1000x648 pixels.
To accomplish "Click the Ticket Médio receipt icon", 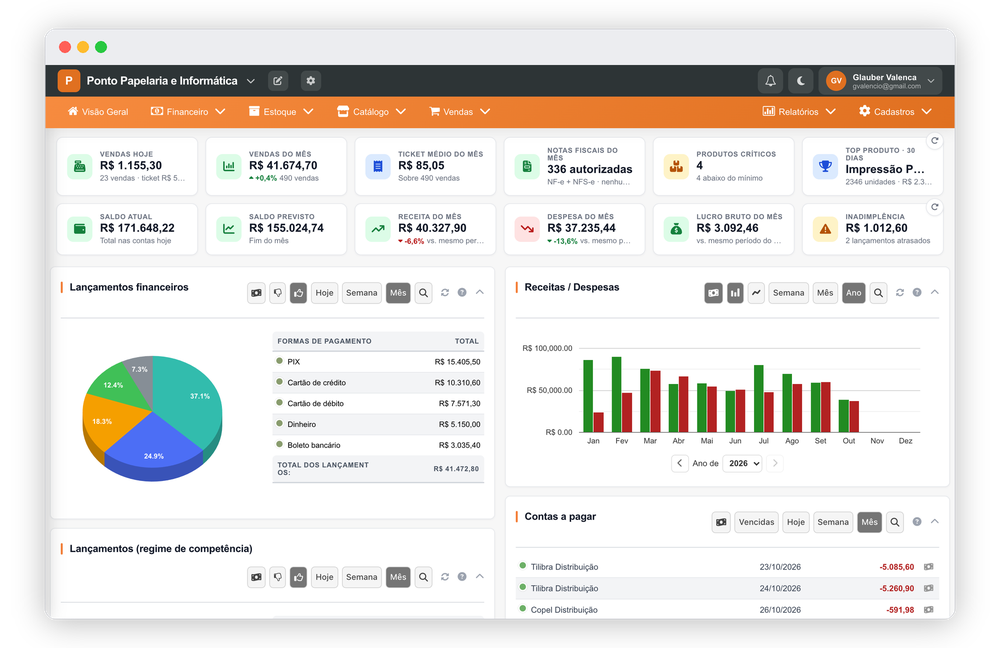I will pos(378,166).
